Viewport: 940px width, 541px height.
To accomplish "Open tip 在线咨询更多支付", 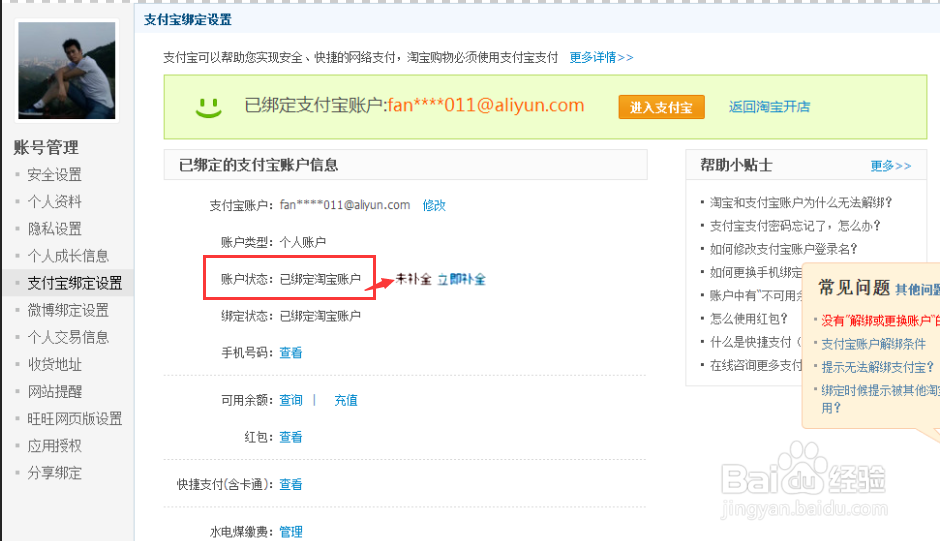I will coord(756,365).
